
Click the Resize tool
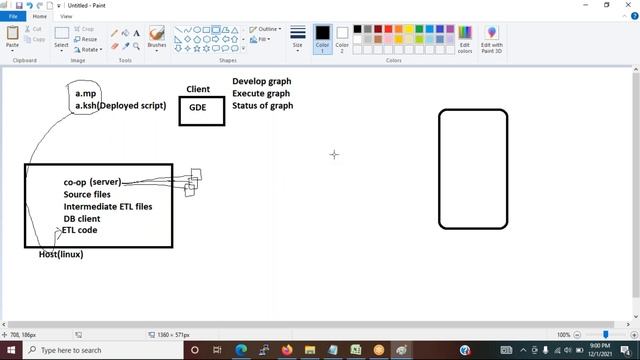(86, 39)
